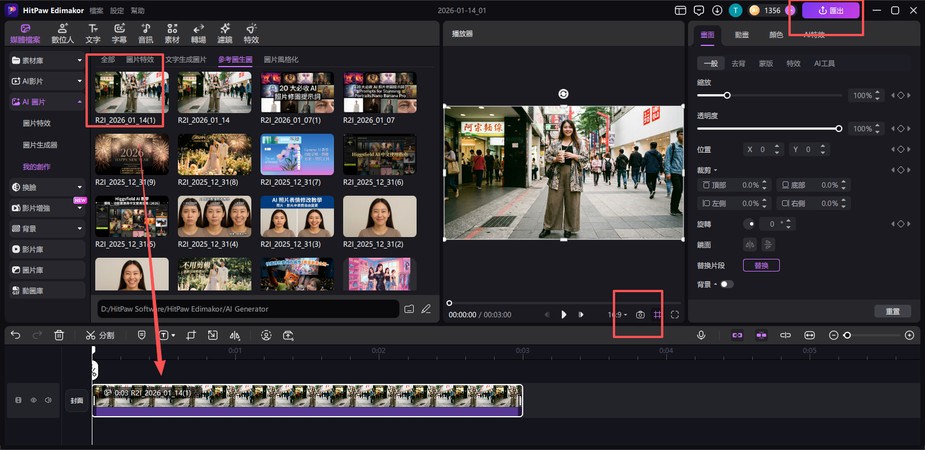Viewport: 925px width, 450px height.
Task: Select the 分割 split tool
Action: tap(100, 335)
